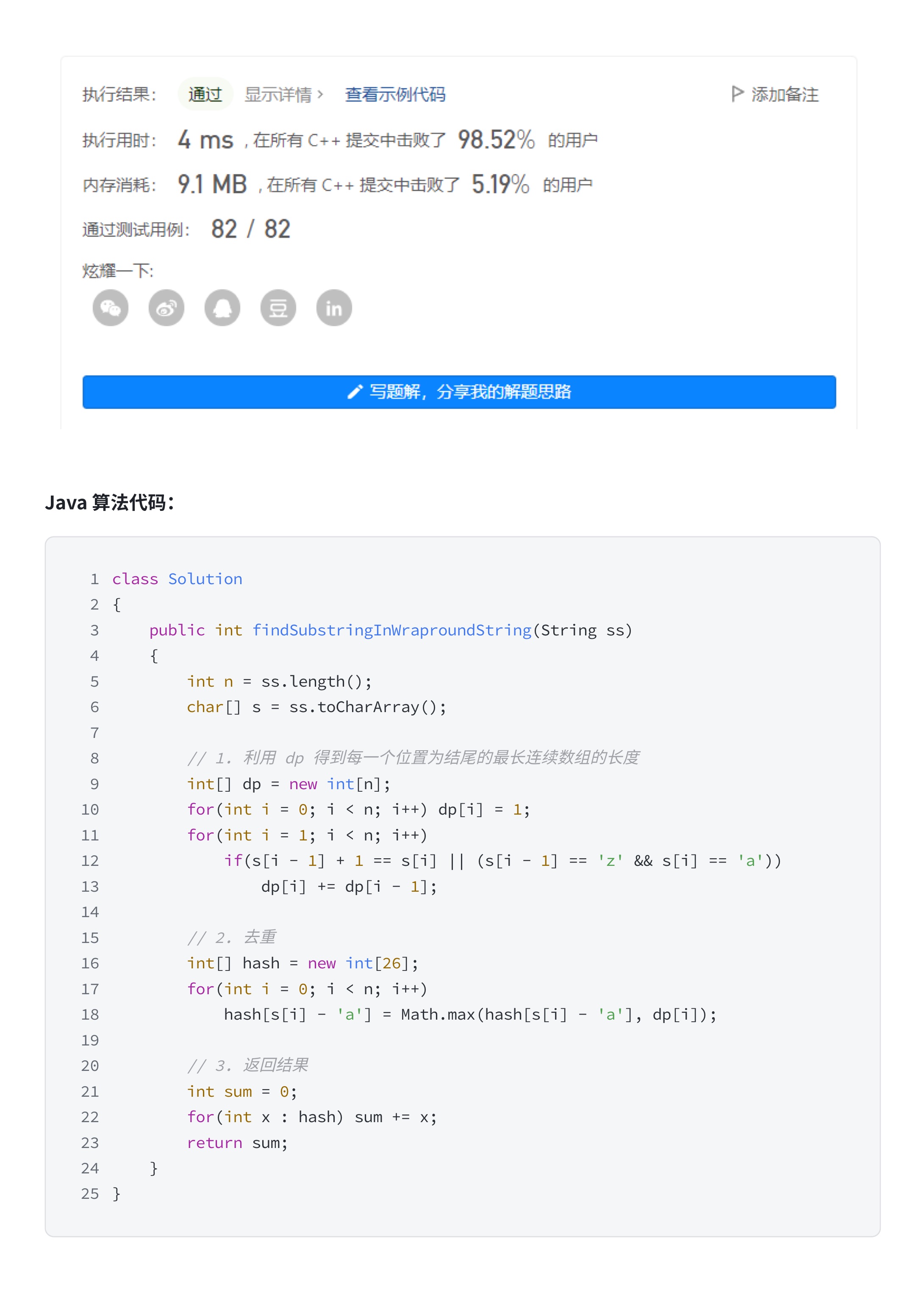Click the '// 2. 去重' comment line

(x=232, y=937)
